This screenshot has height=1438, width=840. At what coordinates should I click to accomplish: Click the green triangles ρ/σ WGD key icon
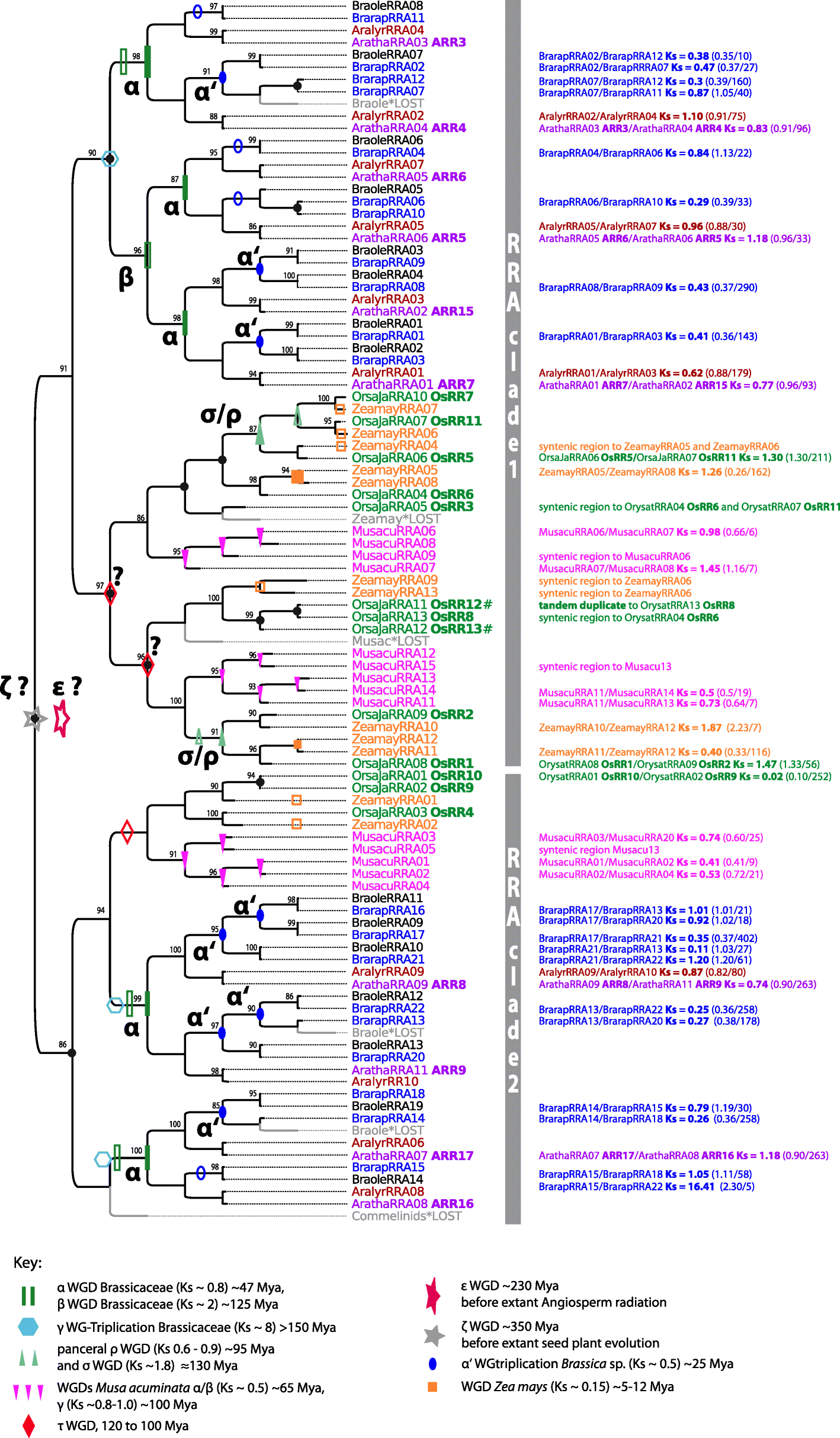[x=28, y=1357]
